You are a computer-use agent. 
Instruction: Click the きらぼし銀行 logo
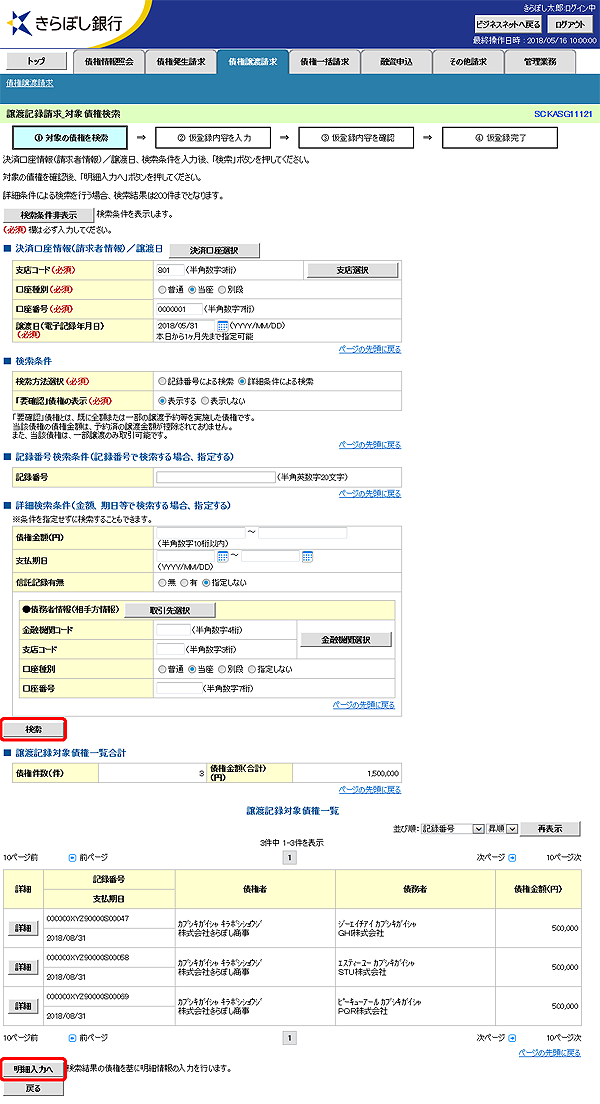pos(65,23)
